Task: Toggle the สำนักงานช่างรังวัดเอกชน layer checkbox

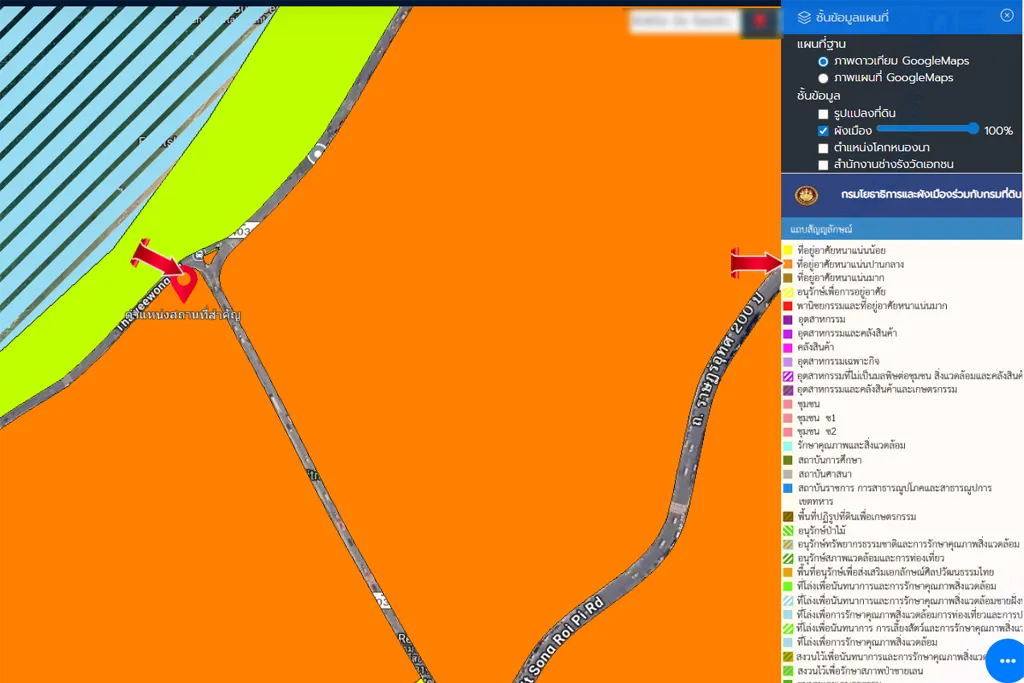Action: pyautogui.click(x=823, y=165)
